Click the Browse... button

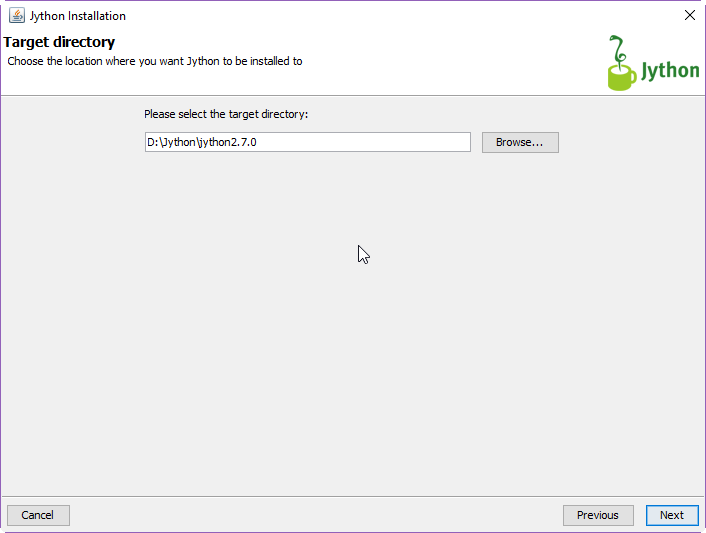(x=520, y=142)
